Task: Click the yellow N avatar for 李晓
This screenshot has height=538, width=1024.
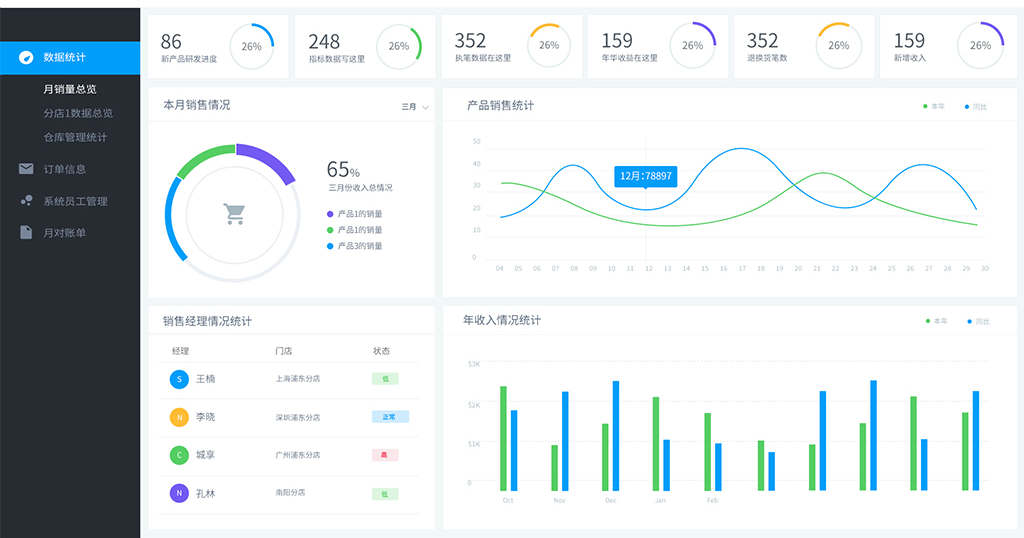Action: [179, 417]
